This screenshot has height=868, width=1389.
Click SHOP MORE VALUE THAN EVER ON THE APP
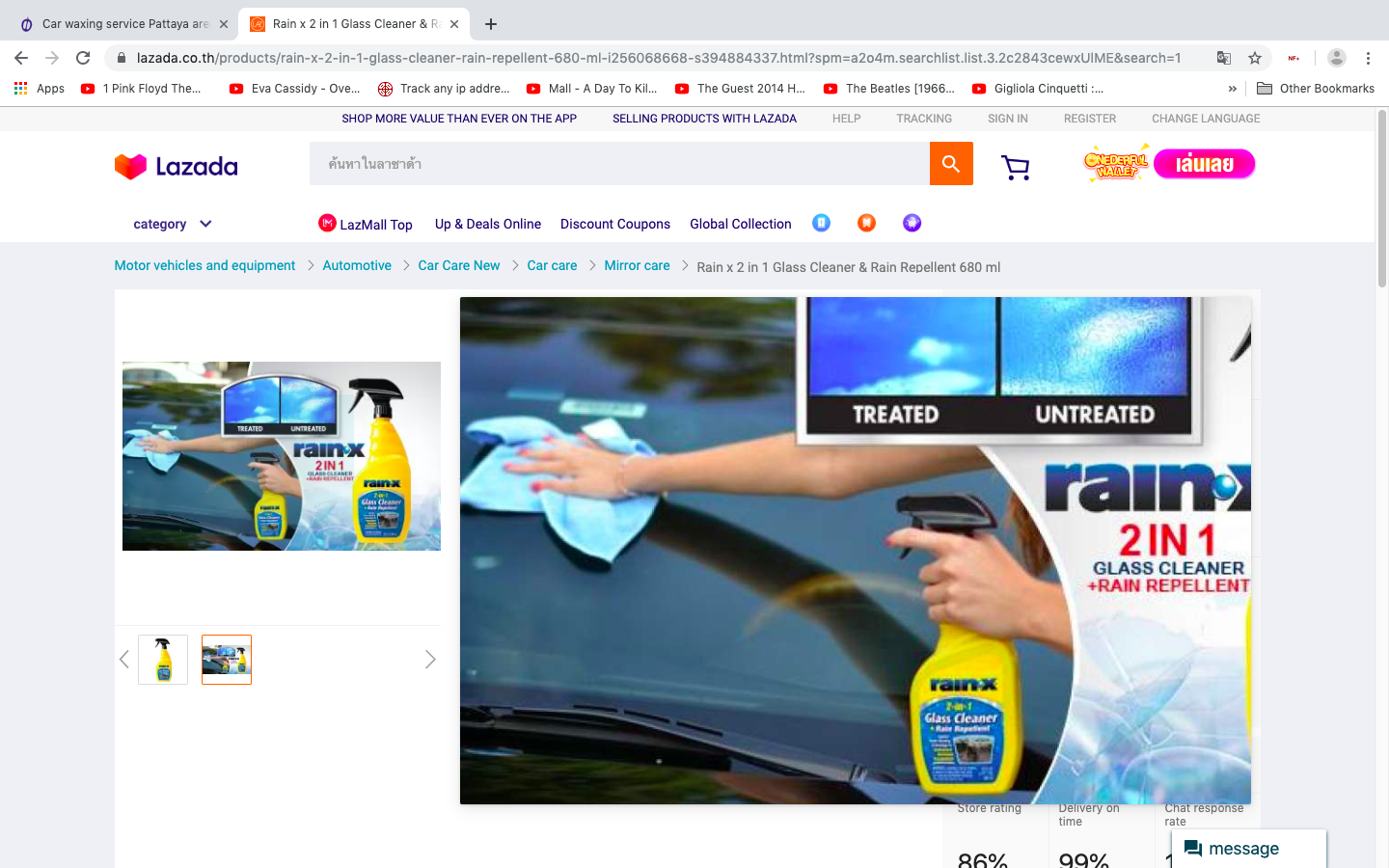tap(459, 119)
